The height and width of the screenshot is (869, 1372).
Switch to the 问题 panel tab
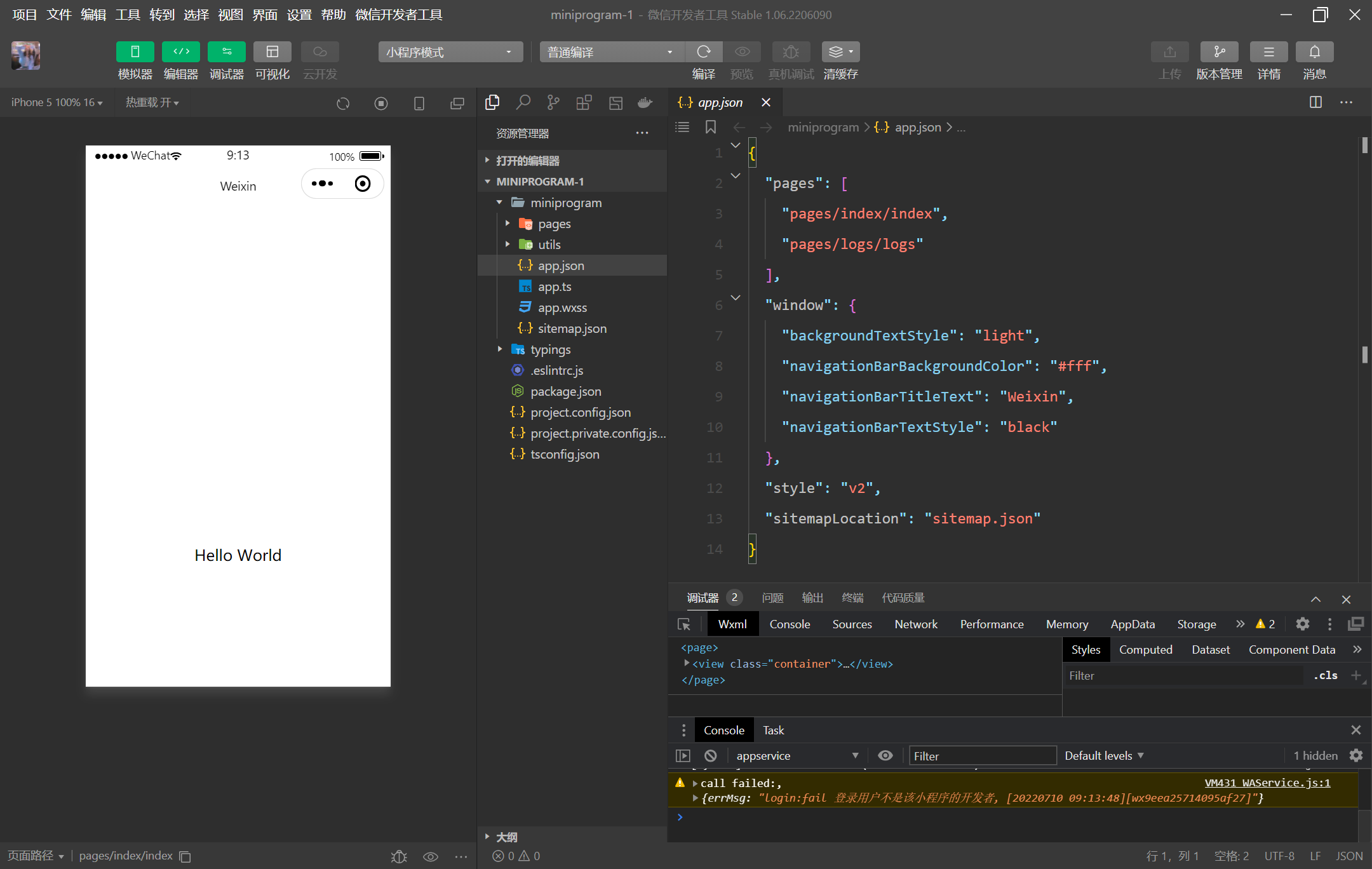[x=772, y=598]
